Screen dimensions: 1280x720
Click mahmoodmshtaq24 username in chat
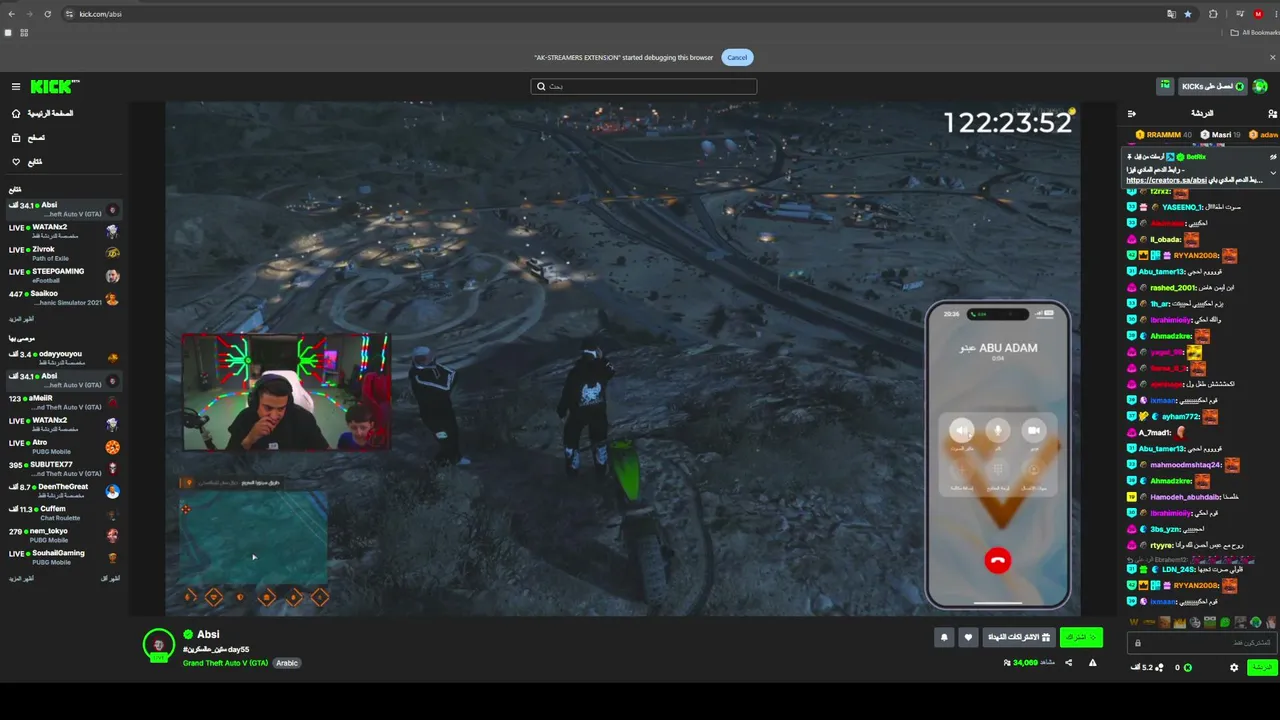pos(1186,465)
